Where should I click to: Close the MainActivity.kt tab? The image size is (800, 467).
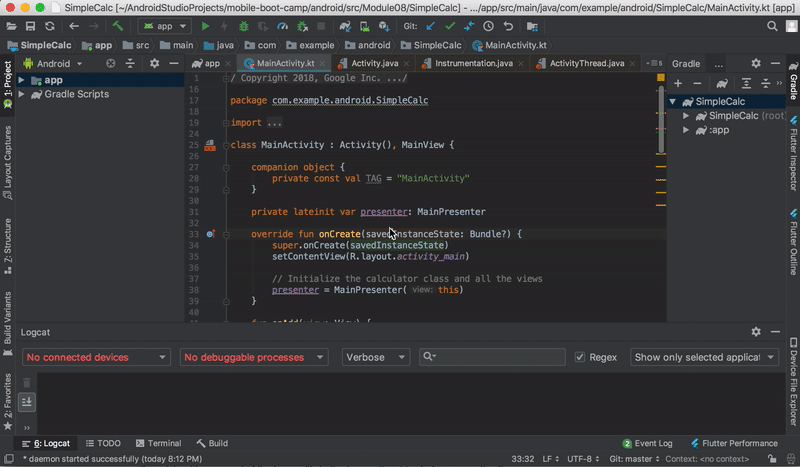pos(322,63)
